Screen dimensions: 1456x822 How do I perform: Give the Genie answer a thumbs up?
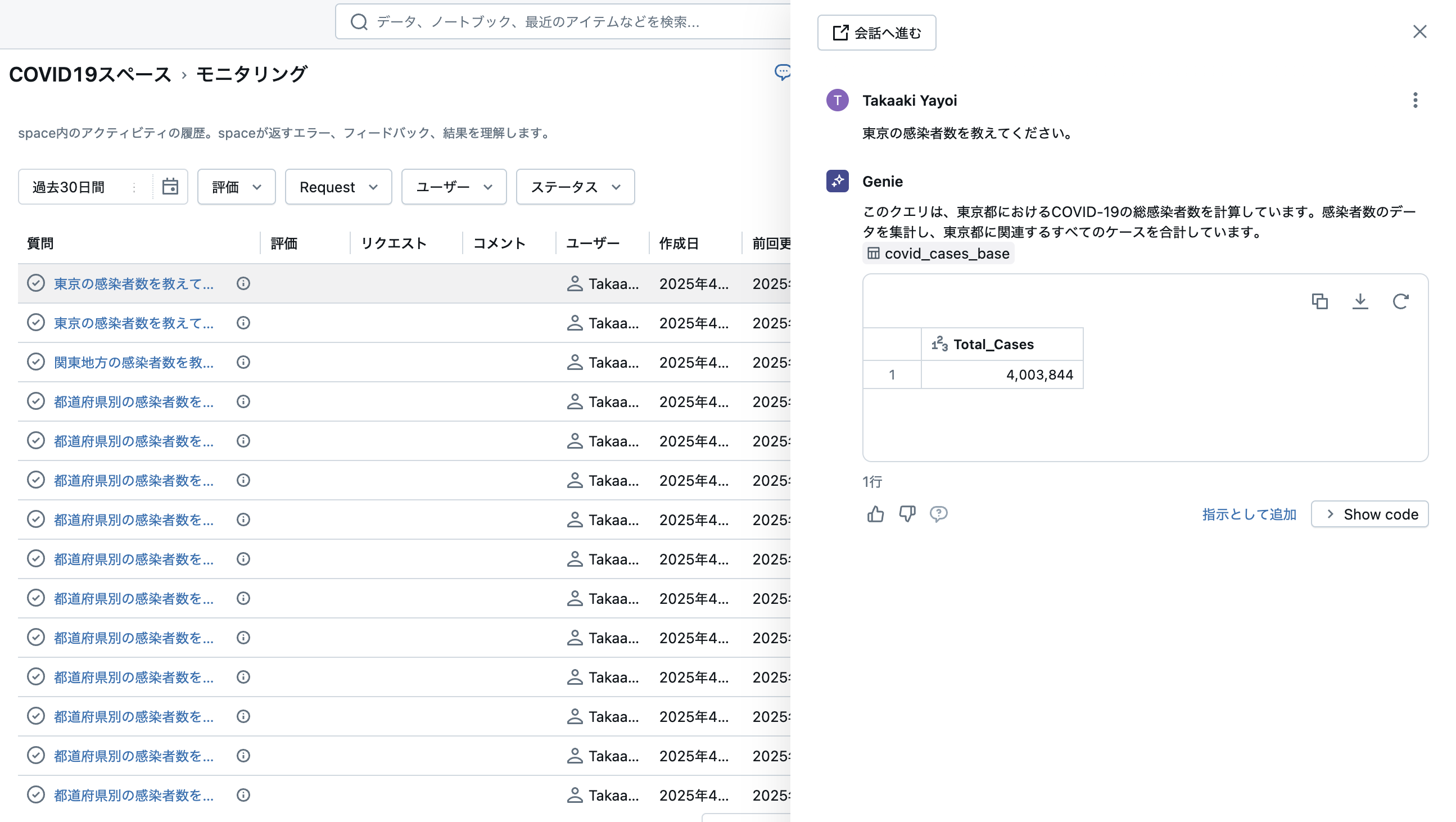(x=875, y=514)
